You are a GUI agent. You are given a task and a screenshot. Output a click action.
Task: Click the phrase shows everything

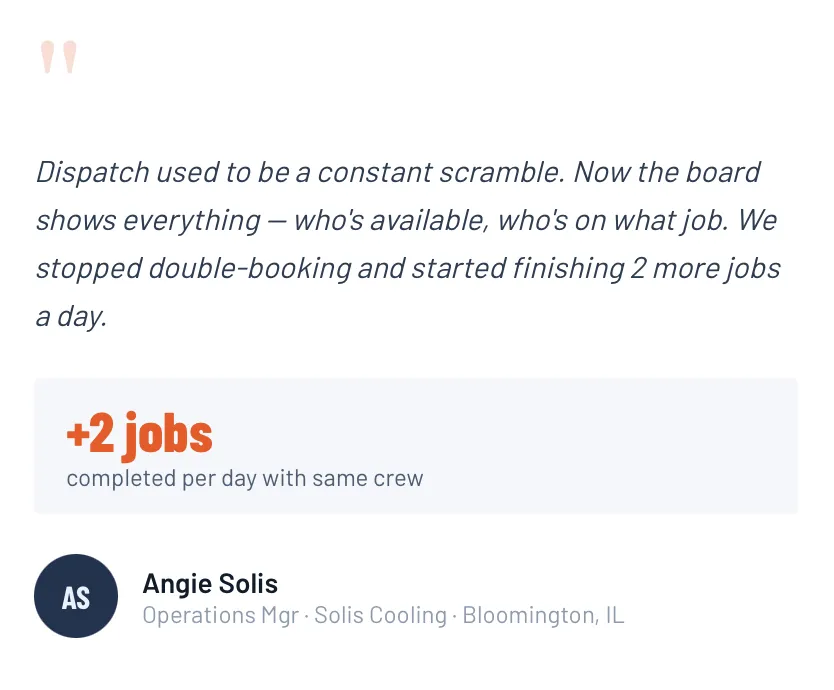point(149,220)
